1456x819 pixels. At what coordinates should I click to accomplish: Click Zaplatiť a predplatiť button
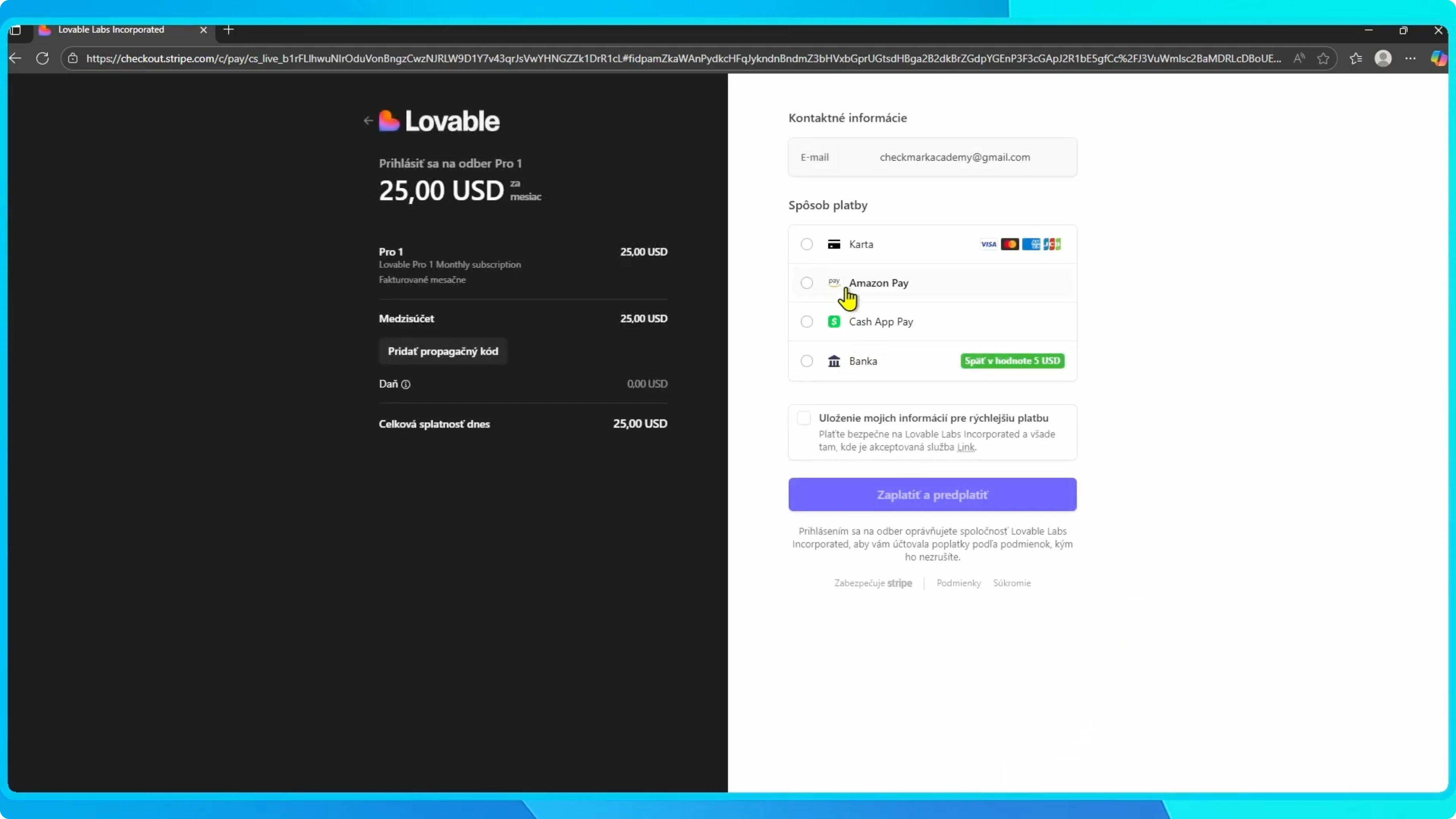(x=932, y=495)
